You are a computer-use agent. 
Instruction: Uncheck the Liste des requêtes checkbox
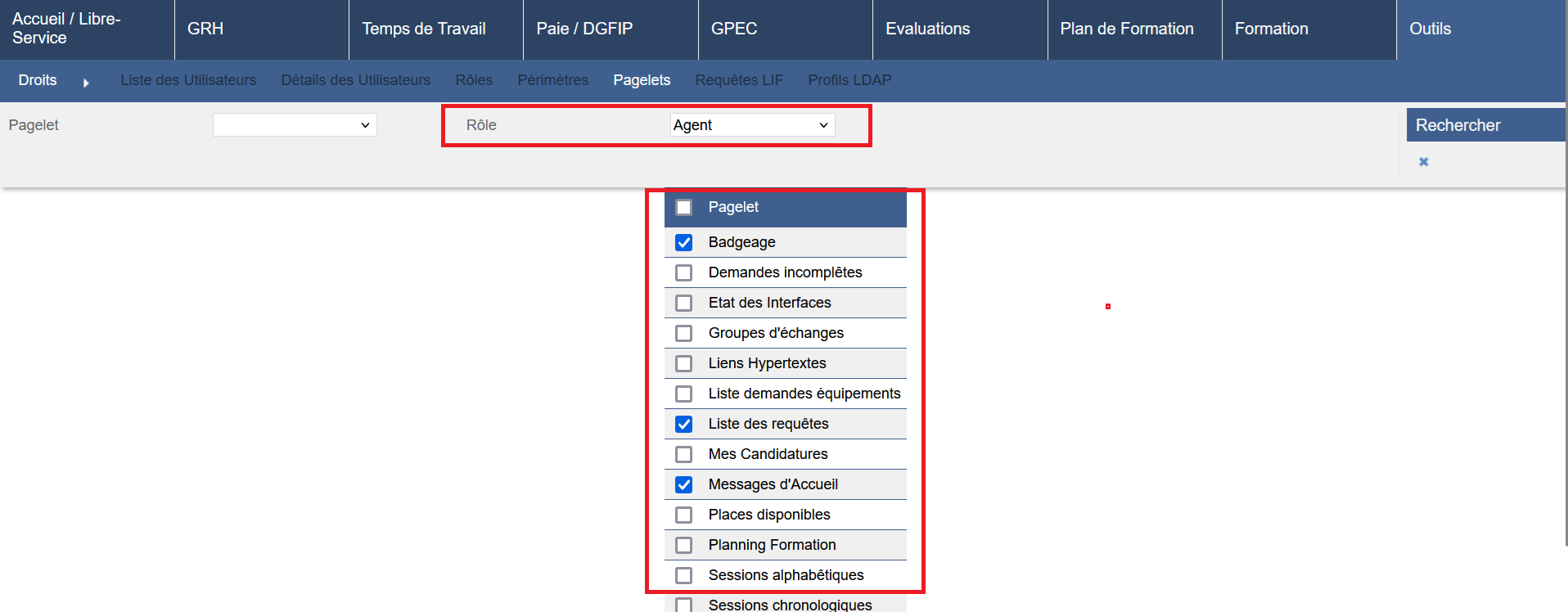[684, 425]
